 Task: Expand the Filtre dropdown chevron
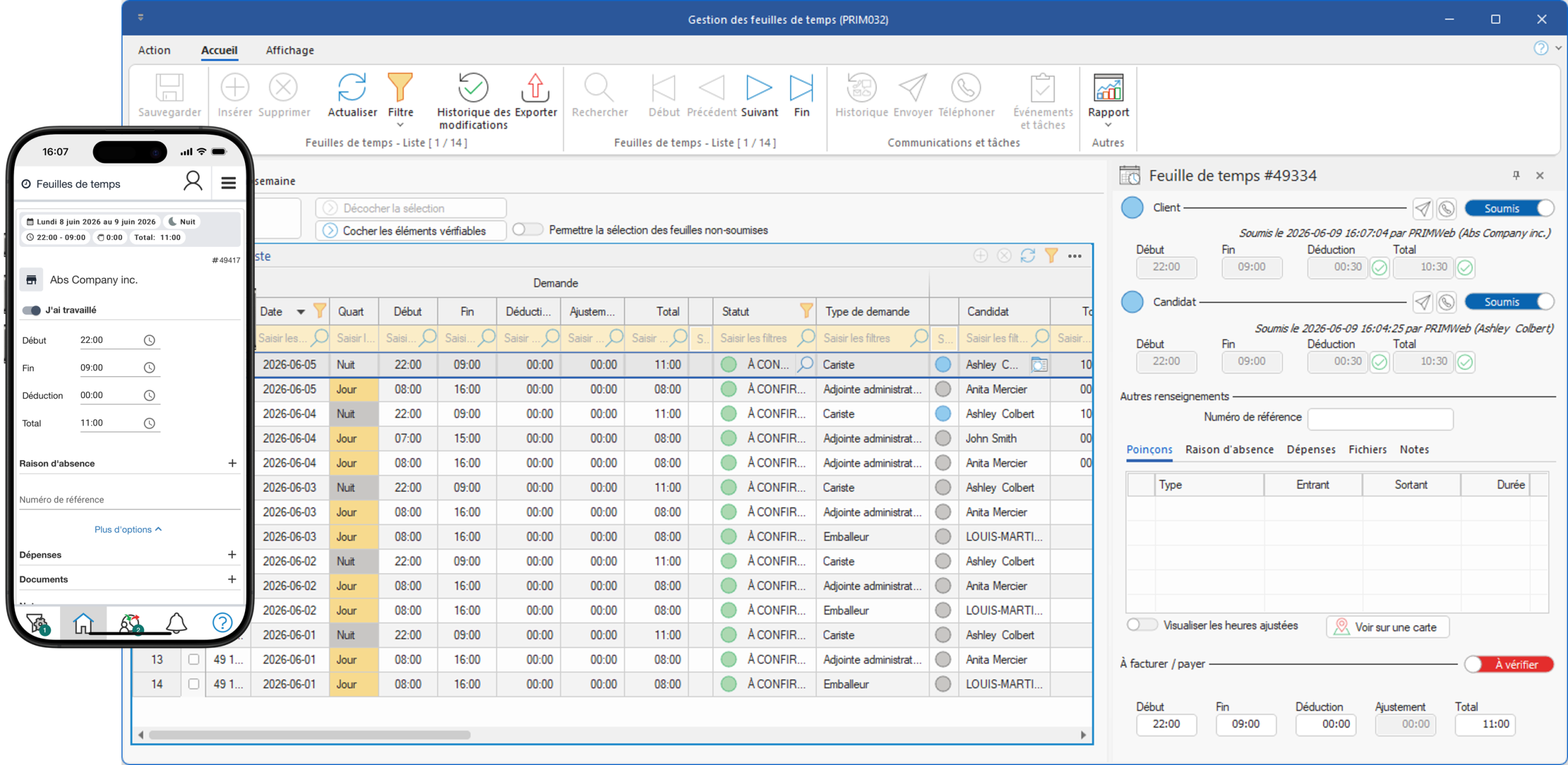(x=401, y=126)
